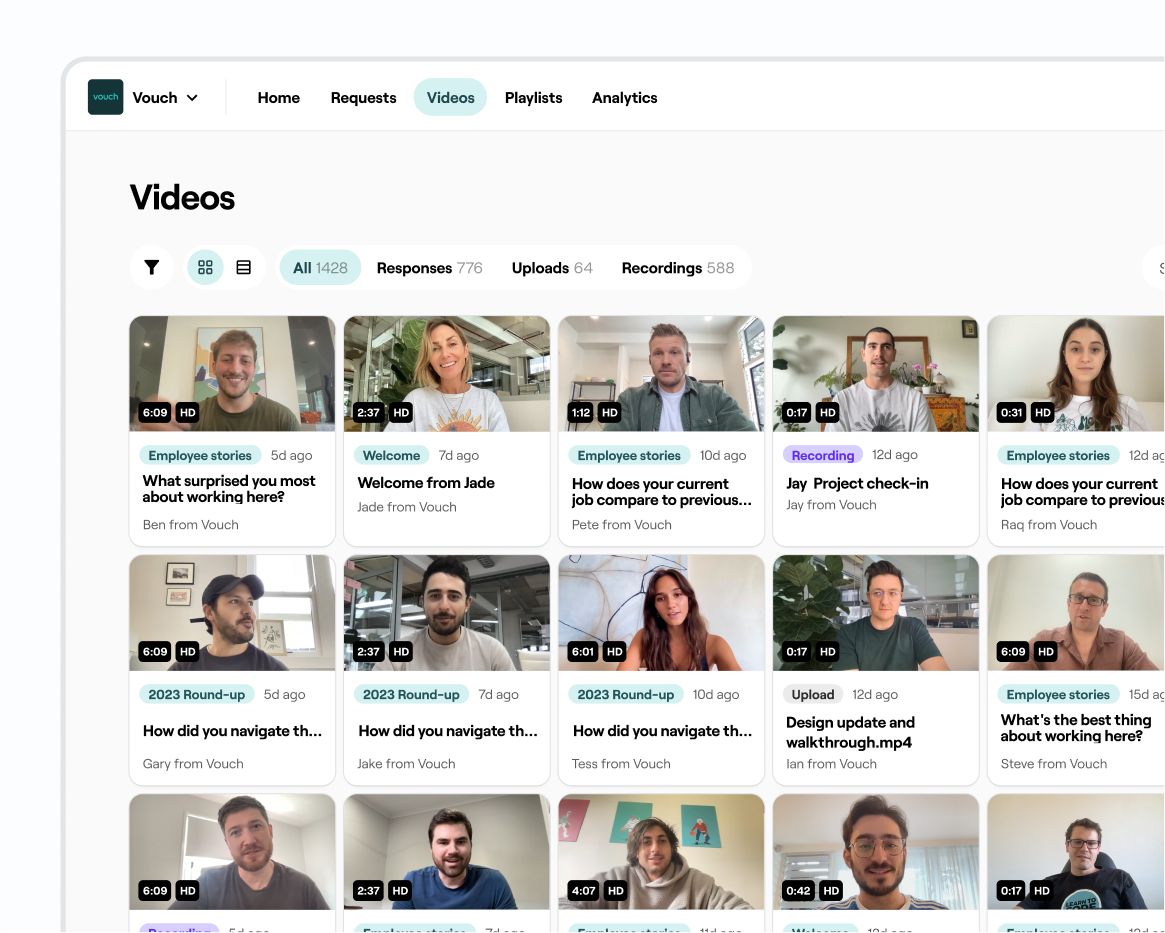This screenshot has height=933, width=1165.
Task: Switch to grid view layout
Action: (x=205, y=267)
